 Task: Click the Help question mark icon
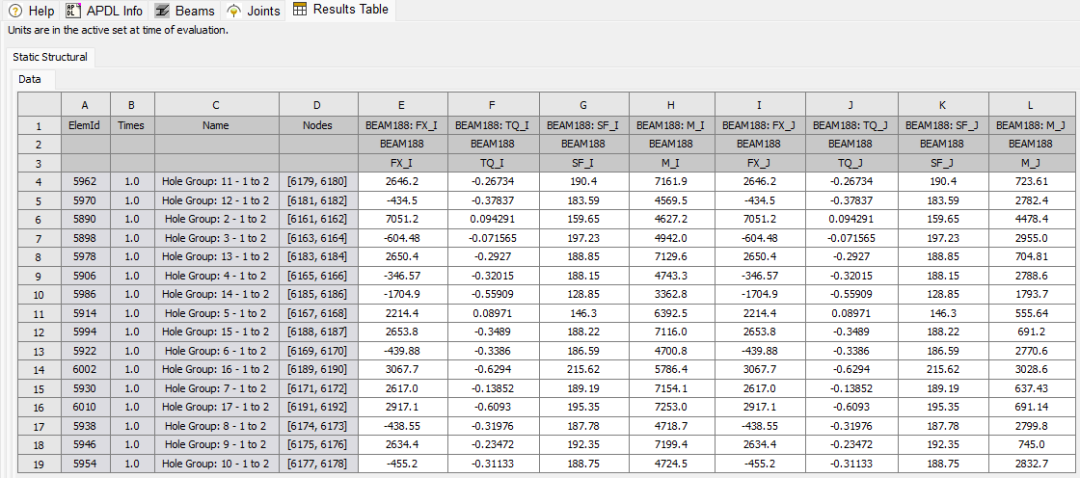coord(14,10)
